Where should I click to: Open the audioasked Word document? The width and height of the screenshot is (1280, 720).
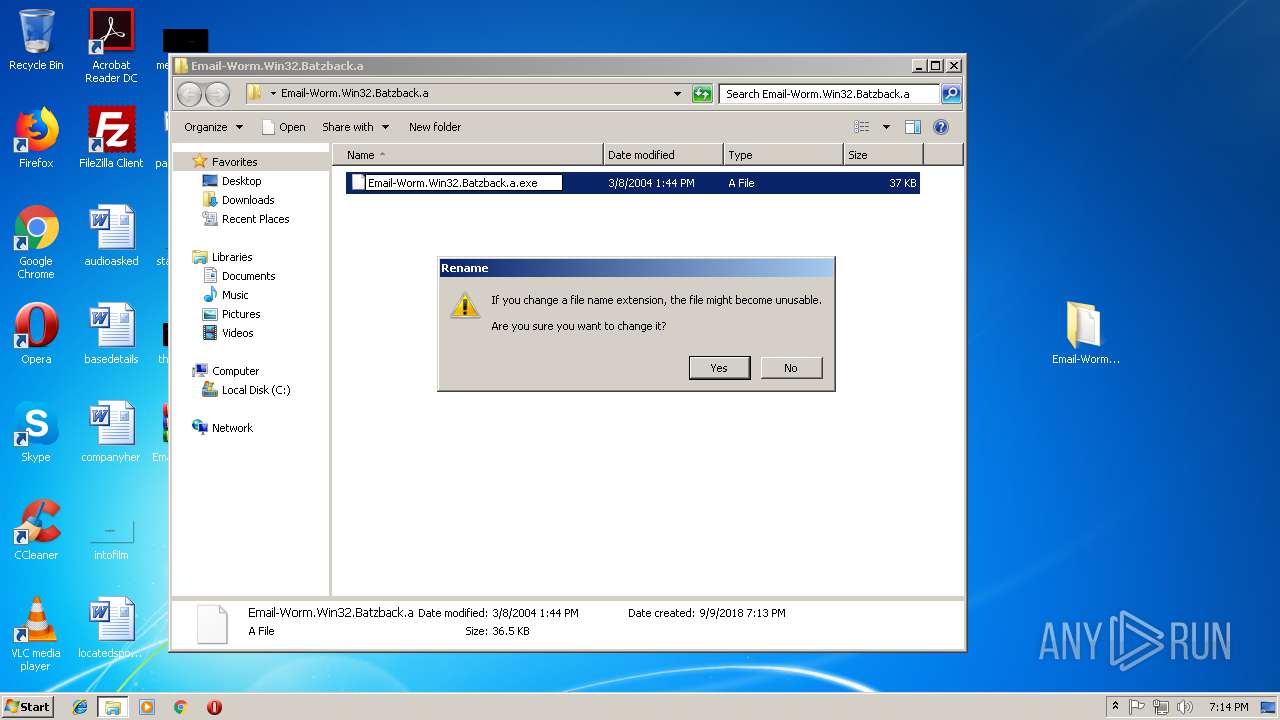[111, 236]
